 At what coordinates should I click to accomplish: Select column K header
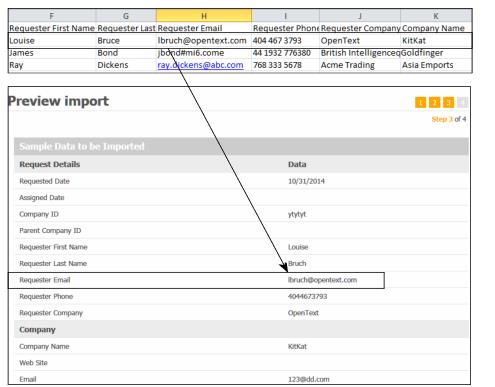click(x=436, y=16)
